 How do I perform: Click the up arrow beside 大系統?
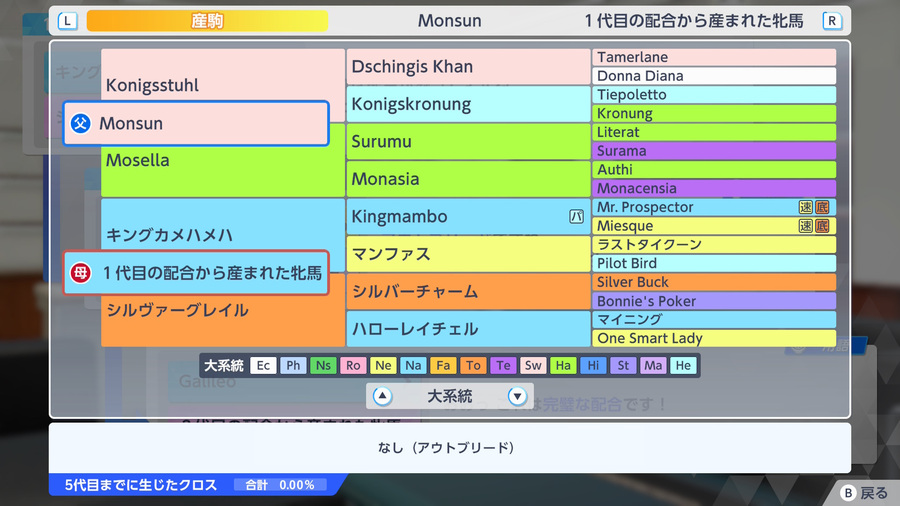click(382, 396)
